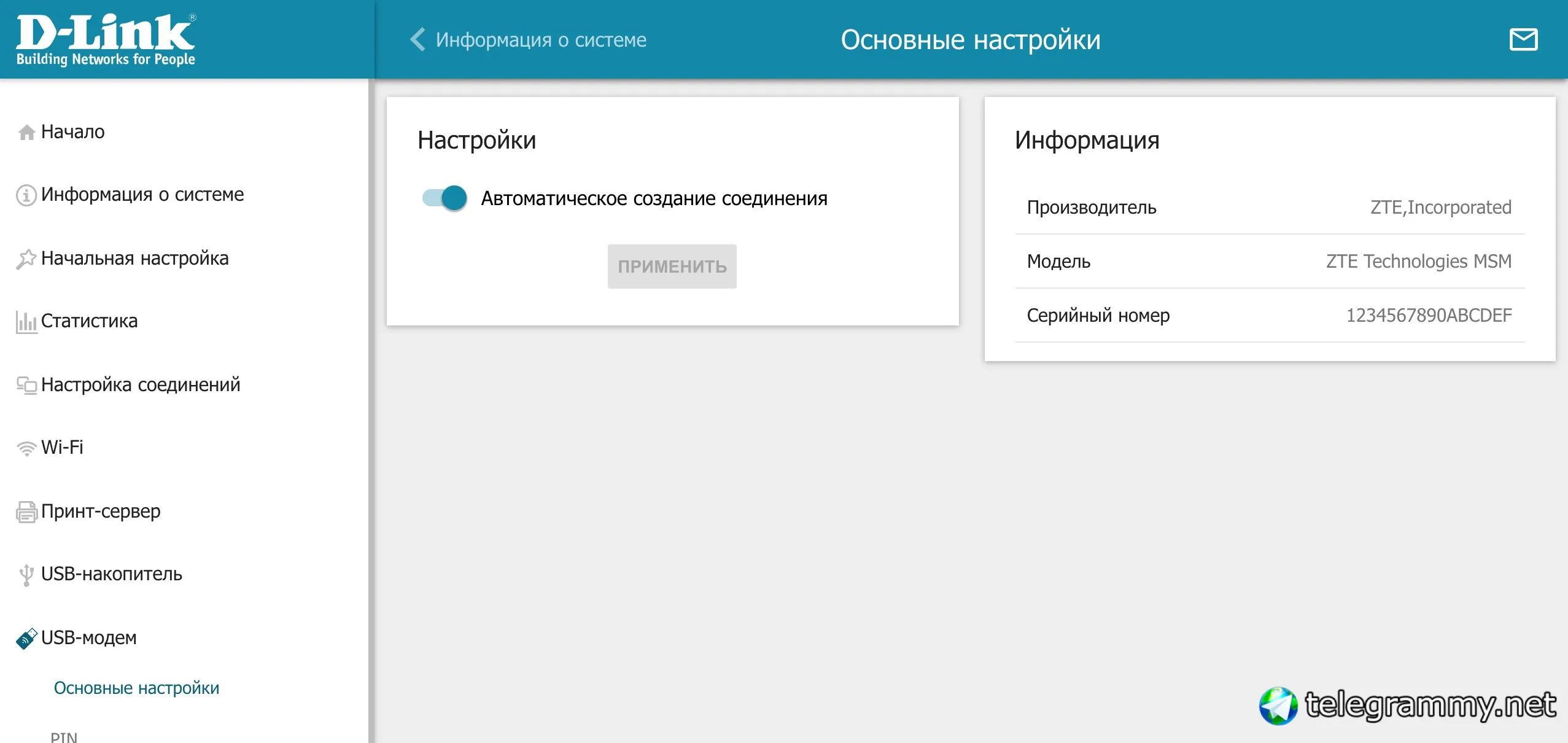Click the home icon beside Начало
This screenshot has width=1568, height=743.
[26, 132]
